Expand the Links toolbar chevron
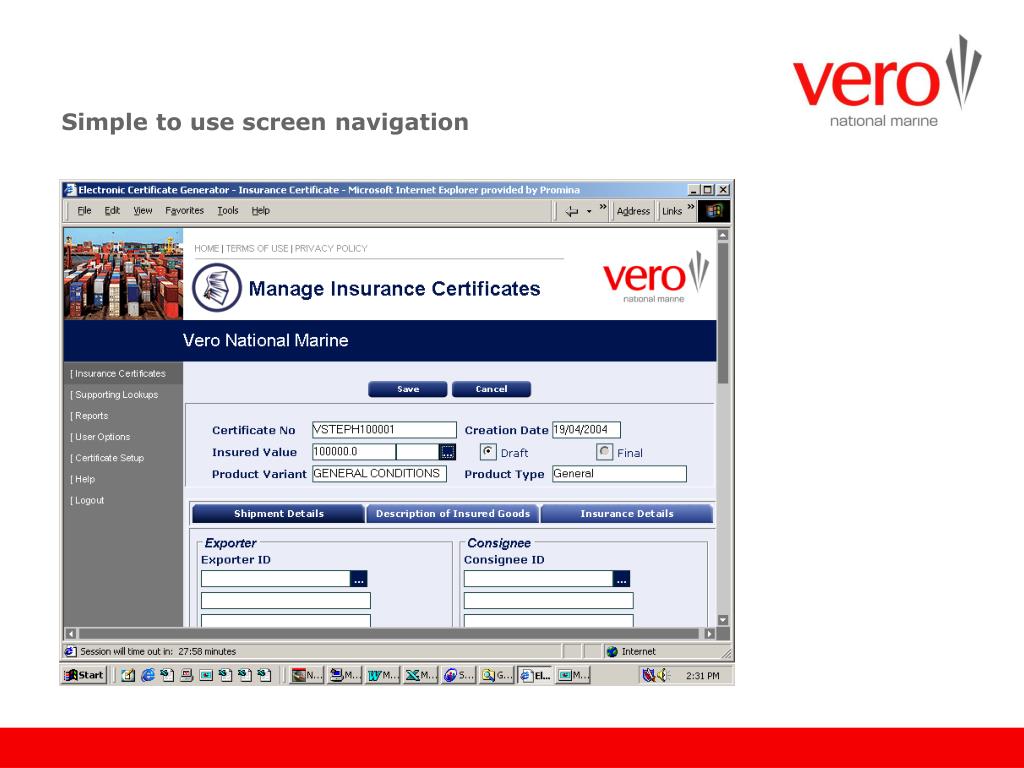 pyautogui.click(x=691, y=207)
